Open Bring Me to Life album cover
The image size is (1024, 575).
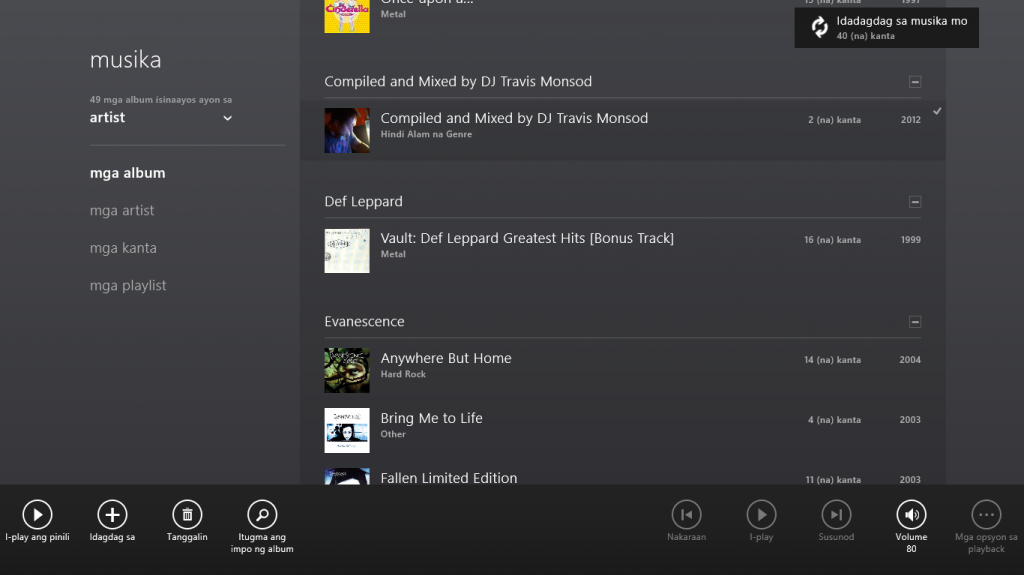point(347,431)
